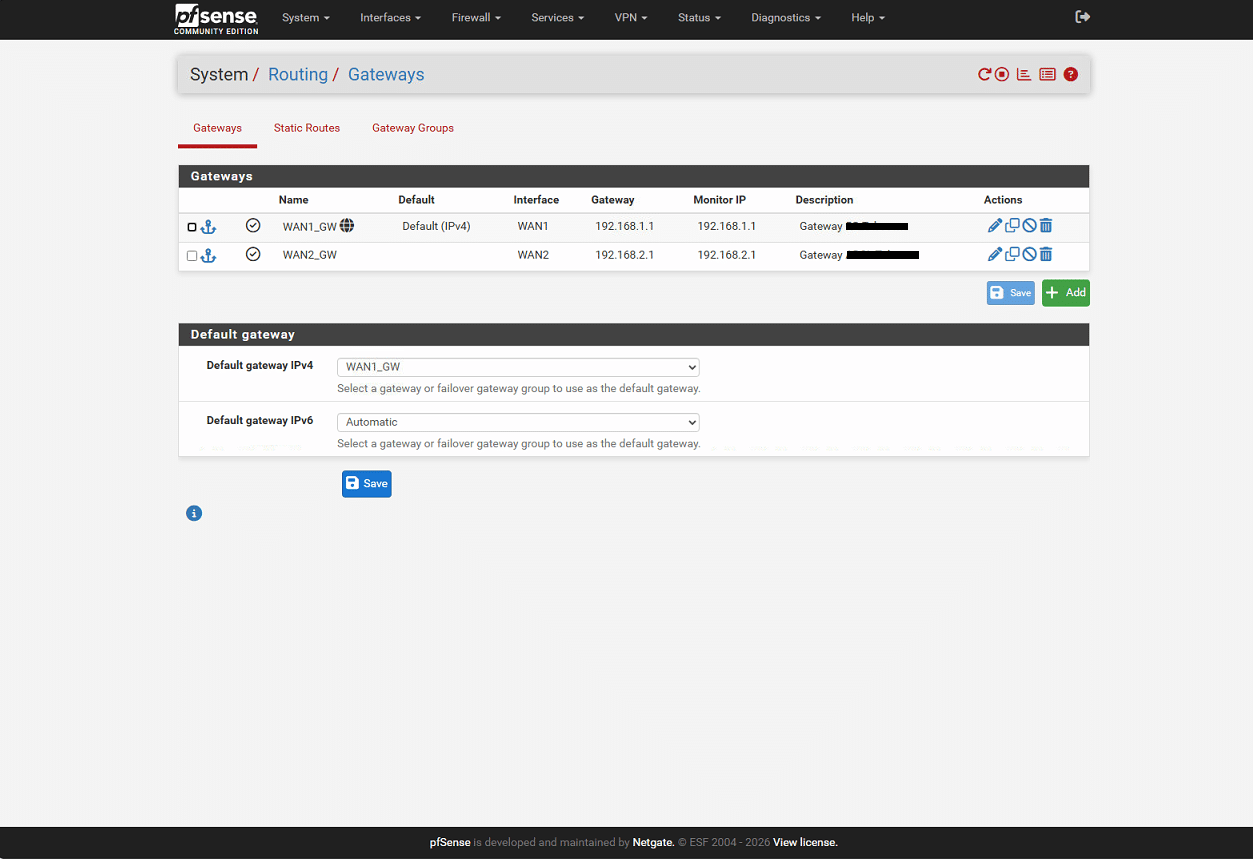Open the Default gateway IPv4 dropdown
Image resolution: width=1253 pixels, height=859 pixels.
tap(518, 367)
